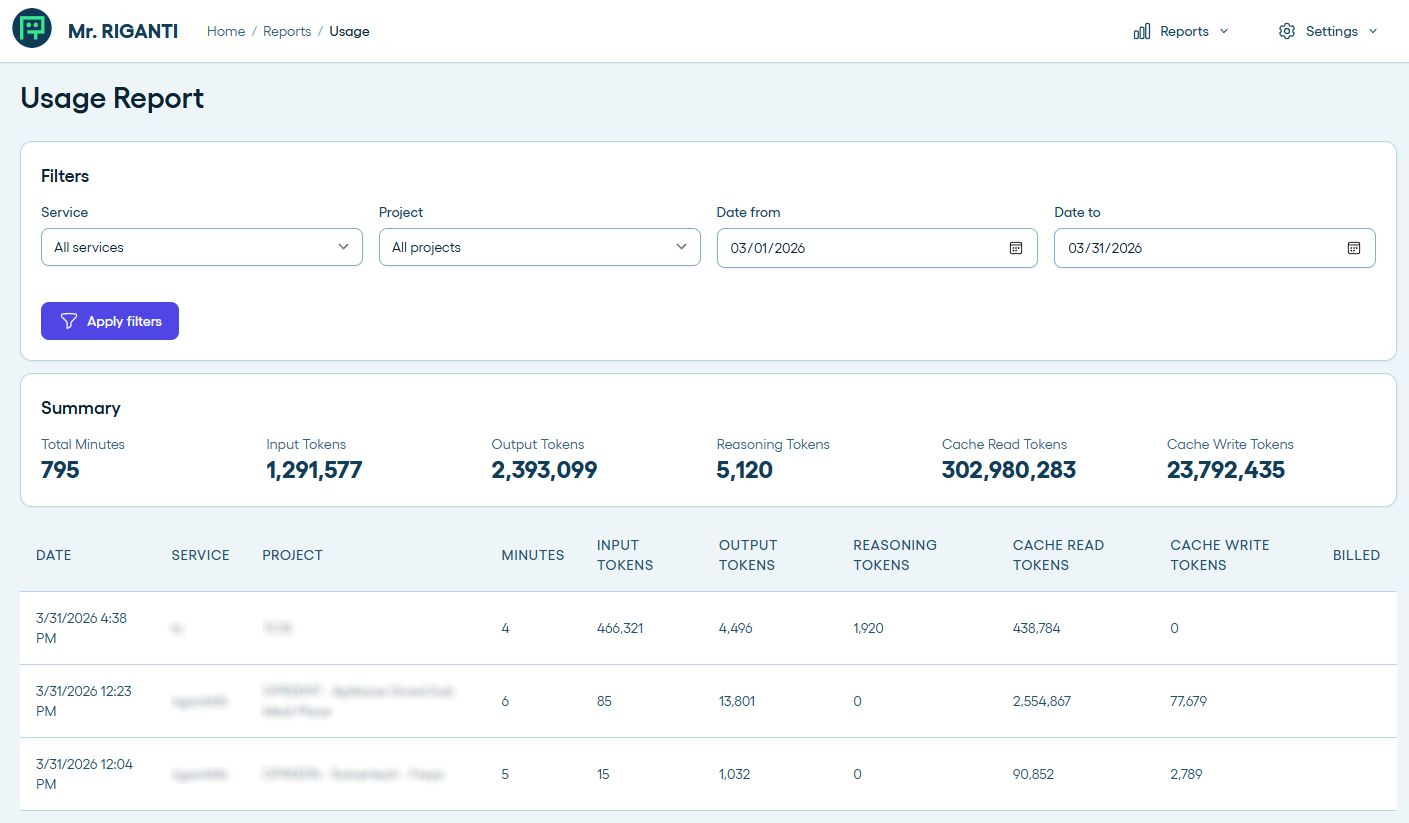Click the Mr. RIGANTI logo icon
The image size is (1409, 823).
(x=31, y=29)
